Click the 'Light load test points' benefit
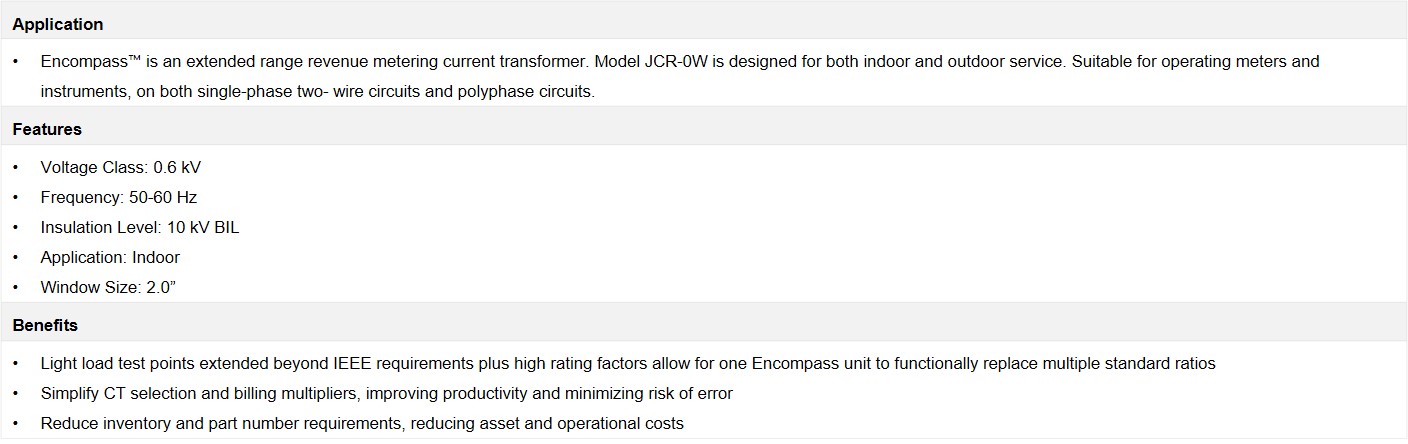Image resolution: width=1408 pixels, height=444 pixels. pos(628,363)
